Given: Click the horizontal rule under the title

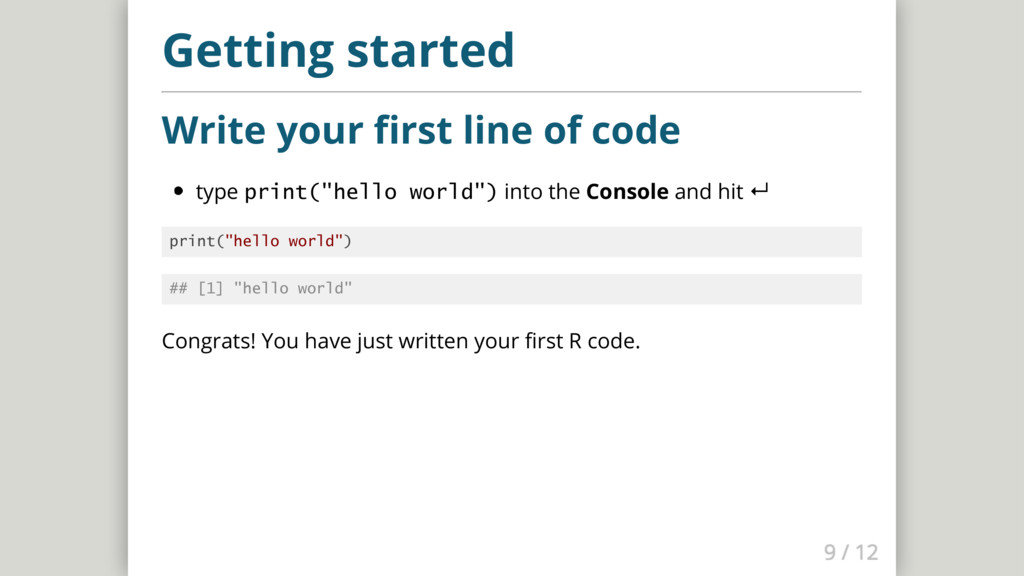Looking at the screenshot, I should pyautogui.click(x=511, y=92).
